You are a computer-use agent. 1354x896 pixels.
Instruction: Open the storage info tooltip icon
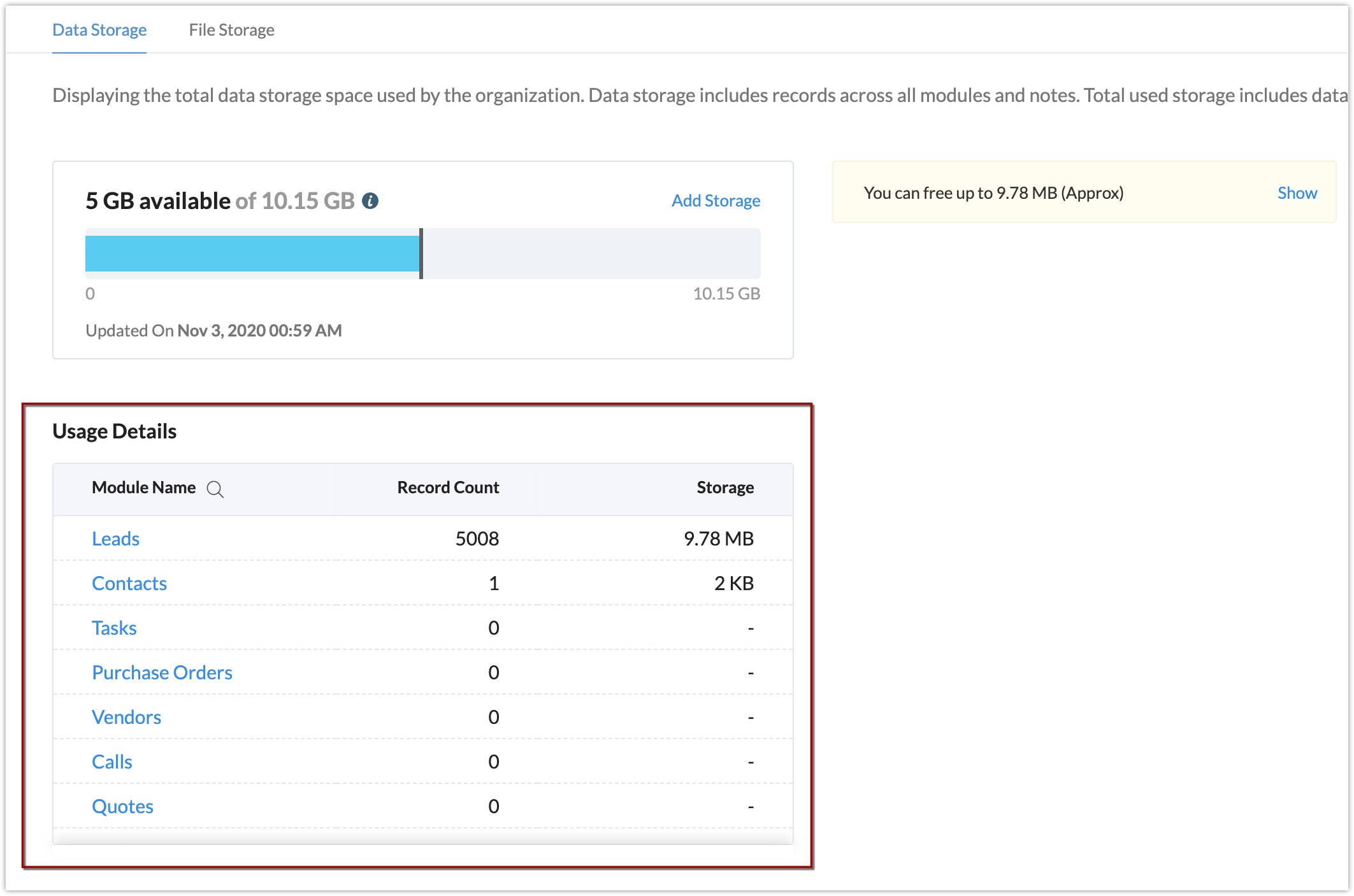(371, 200)
